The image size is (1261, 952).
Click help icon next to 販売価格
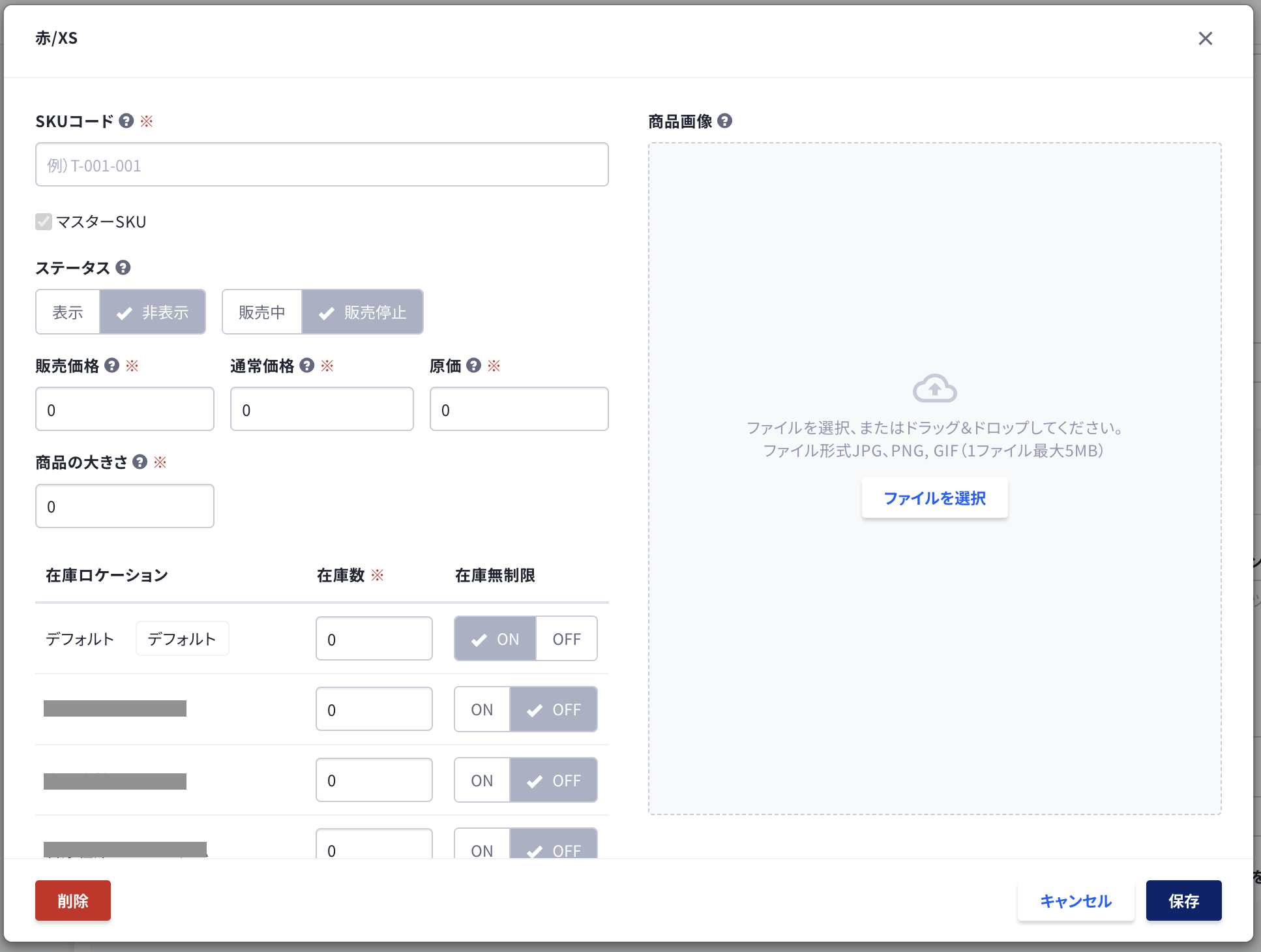point(112,365)
